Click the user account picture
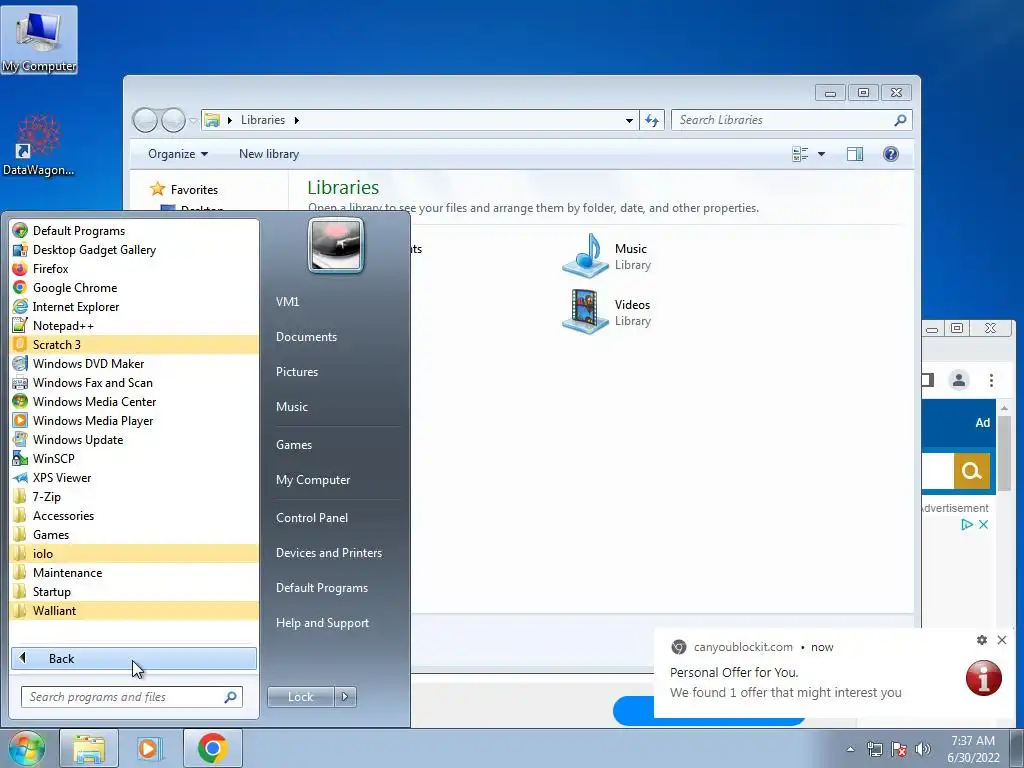The height and width of the screenshot is (768, 1024). pos(336,245)
